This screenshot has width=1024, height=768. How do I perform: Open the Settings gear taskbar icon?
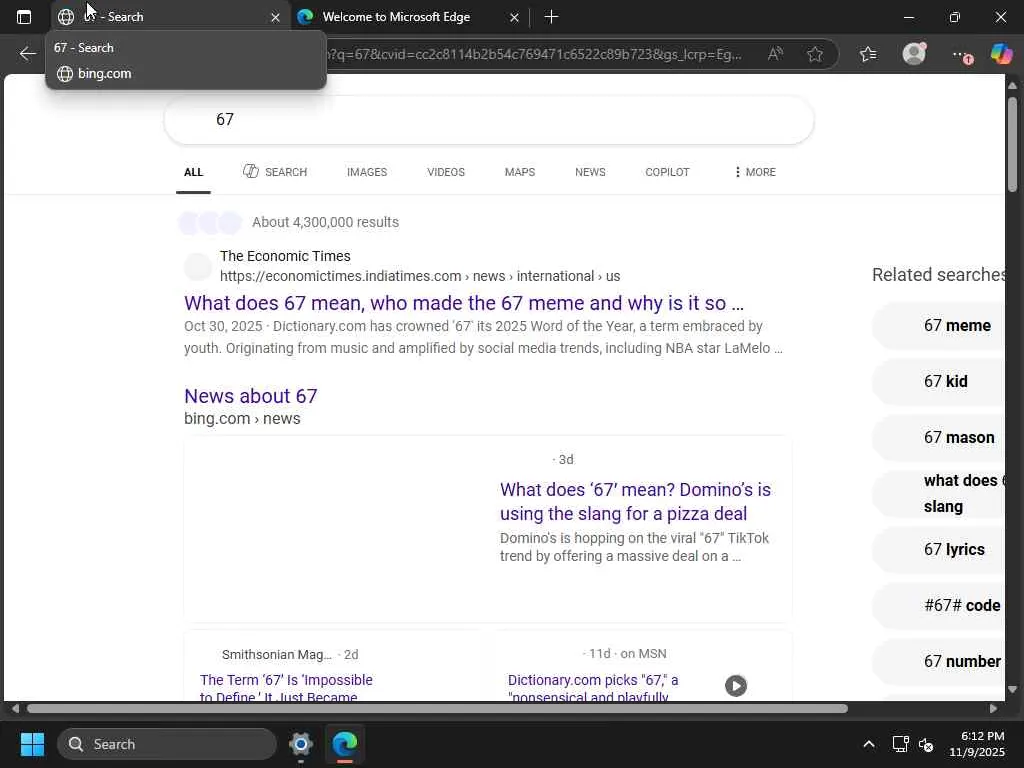point(301,744)
